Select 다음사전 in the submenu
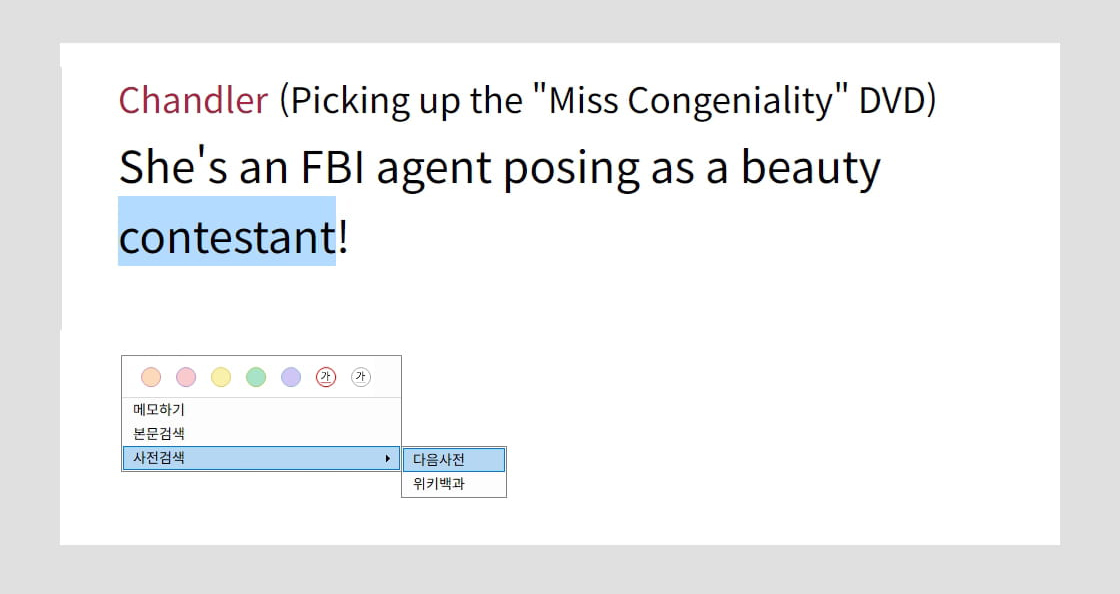 click(x=454, y=460)
